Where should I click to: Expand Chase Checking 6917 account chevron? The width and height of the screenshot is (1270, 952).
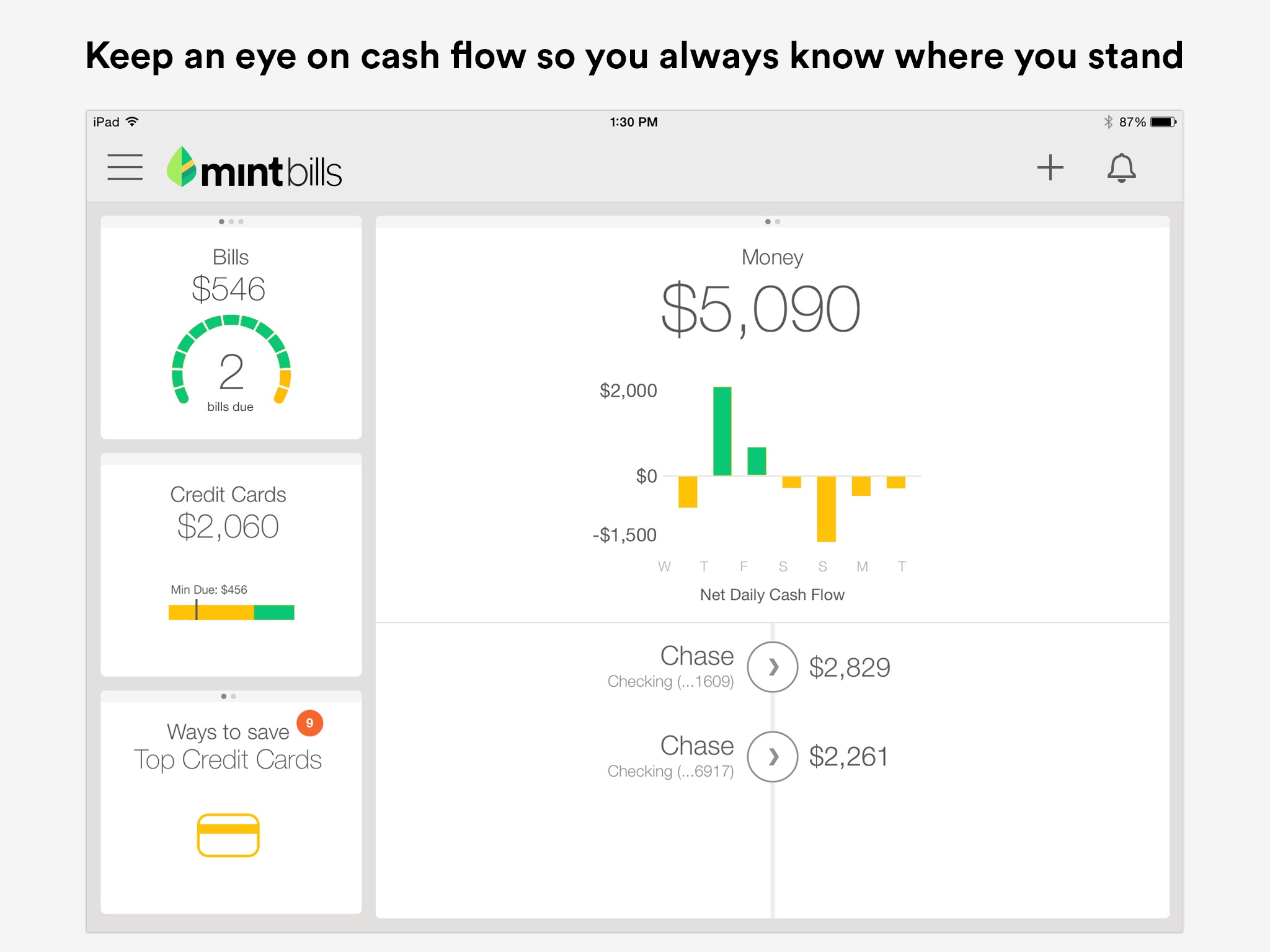773,757
